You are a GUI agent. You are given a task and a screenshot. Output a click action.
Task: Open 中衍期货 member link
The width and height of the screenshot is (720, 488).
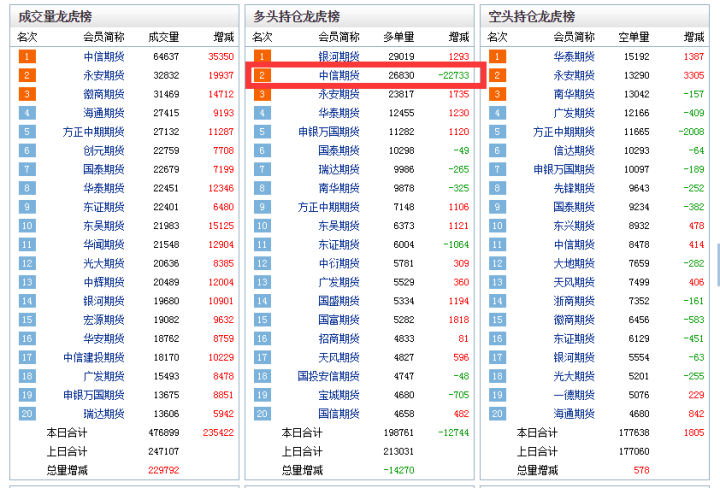click(x=339, y=263)
